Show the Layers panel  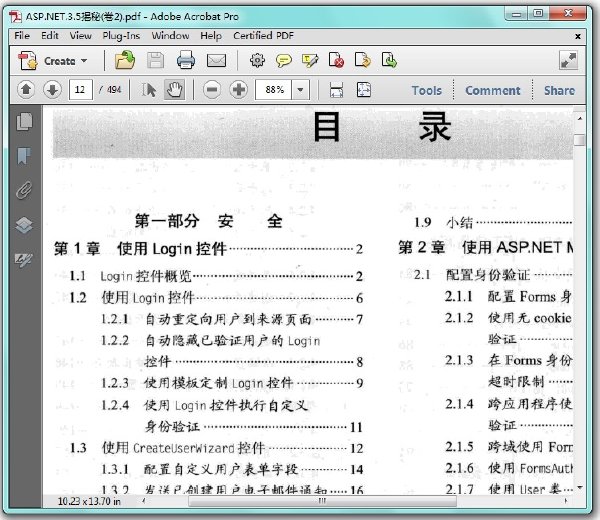(x=24, y=225)
